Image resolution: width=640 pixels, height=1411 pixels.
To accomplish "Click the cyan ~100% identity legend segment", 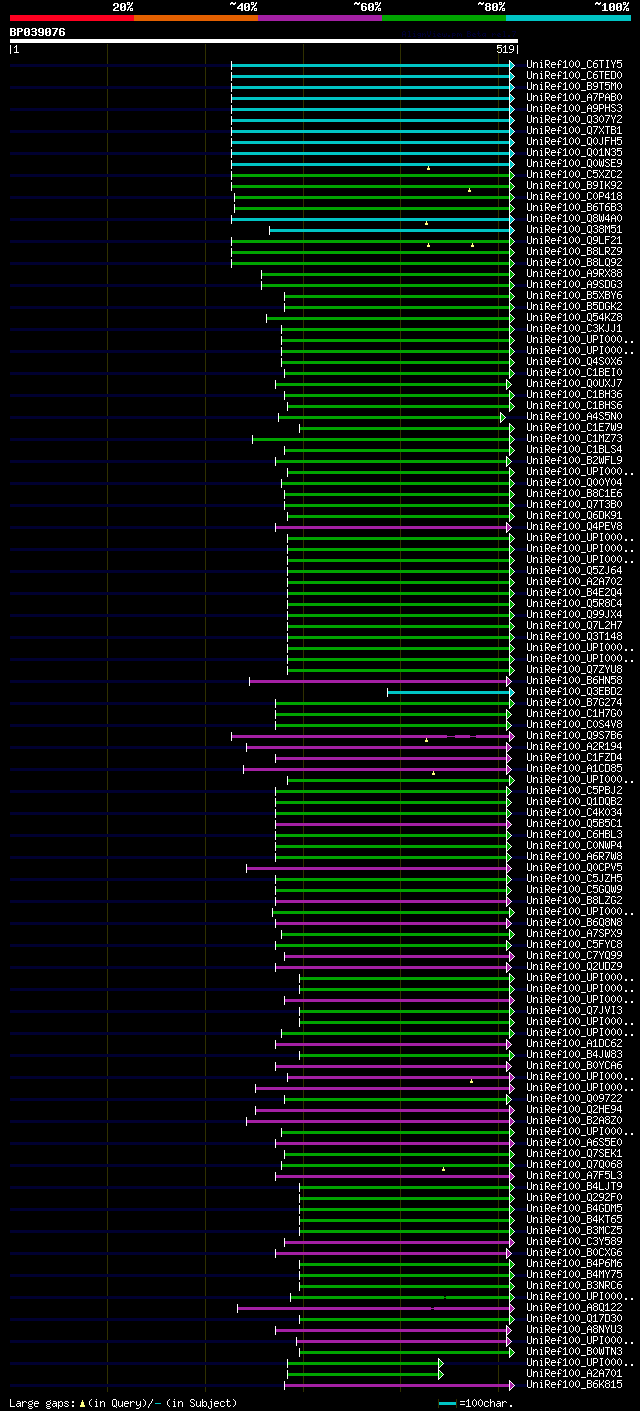I will pyautogui.click(x=568, y=18).
